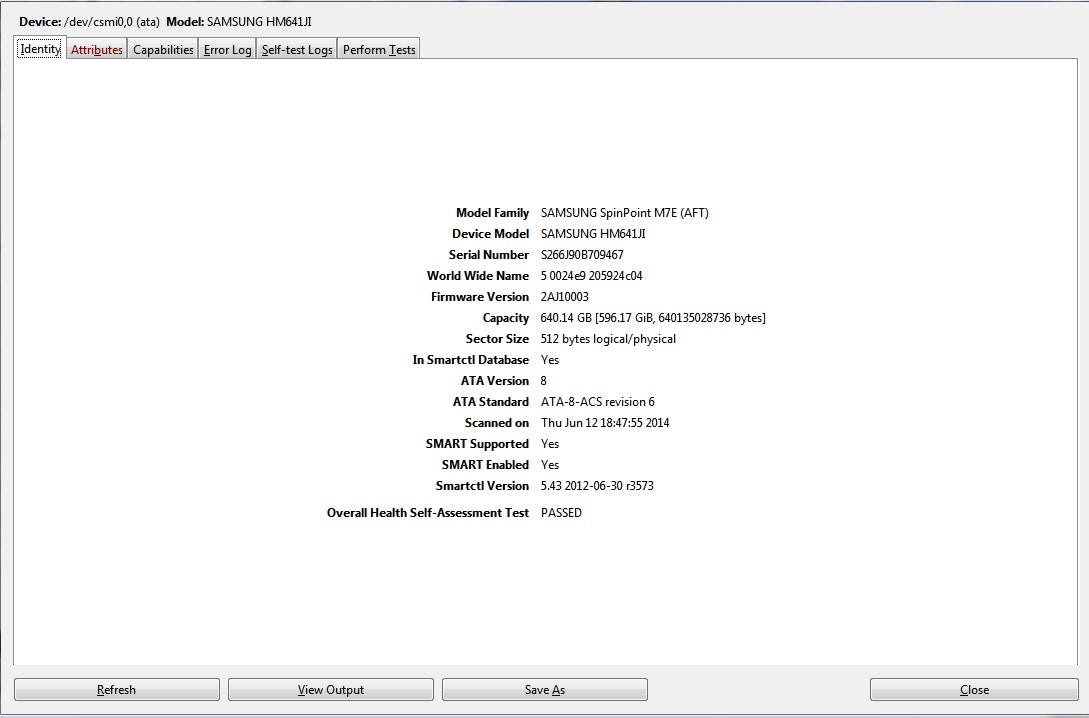Click the Model Family label
This screenshot has width=1089, height=718.
492,213
